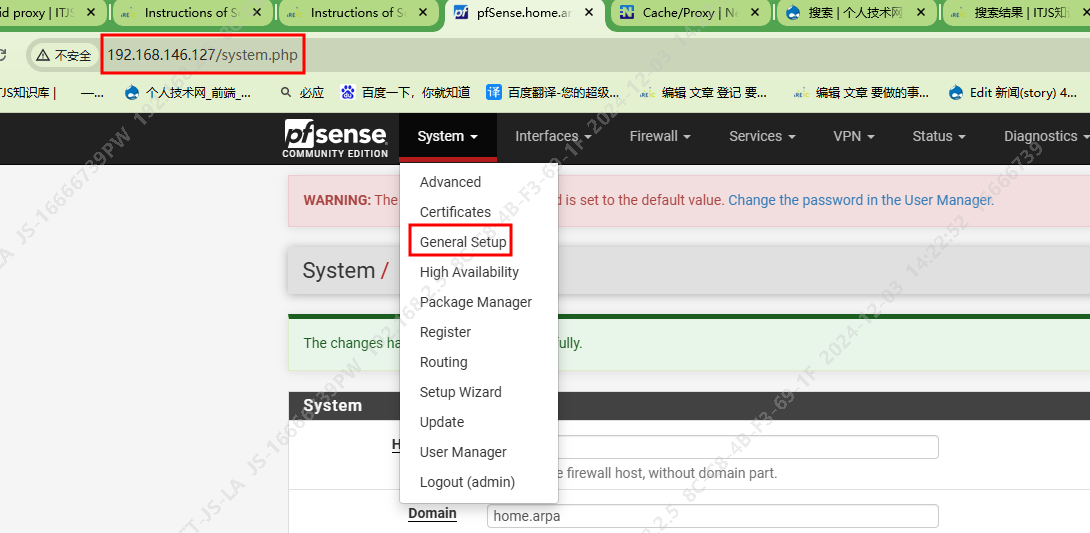
Task: Open the System dropdown menu
Action: [448, 136]
